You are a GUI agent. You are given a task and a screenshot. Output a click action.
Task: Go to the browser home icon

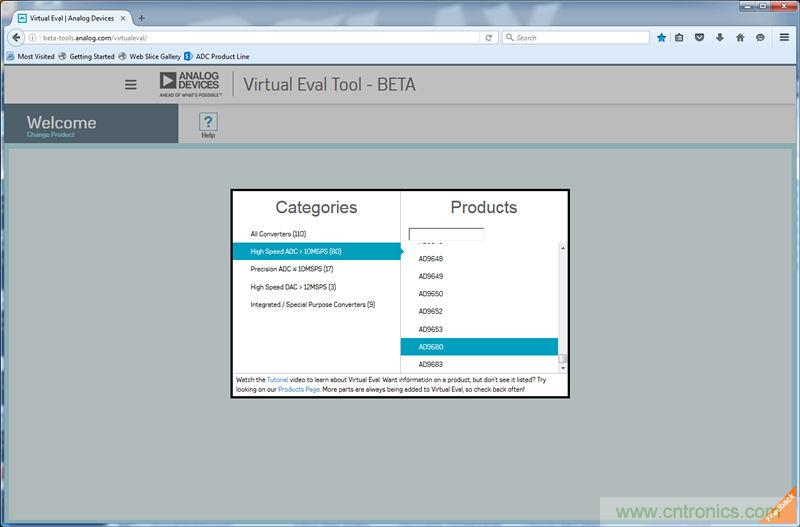740,37
